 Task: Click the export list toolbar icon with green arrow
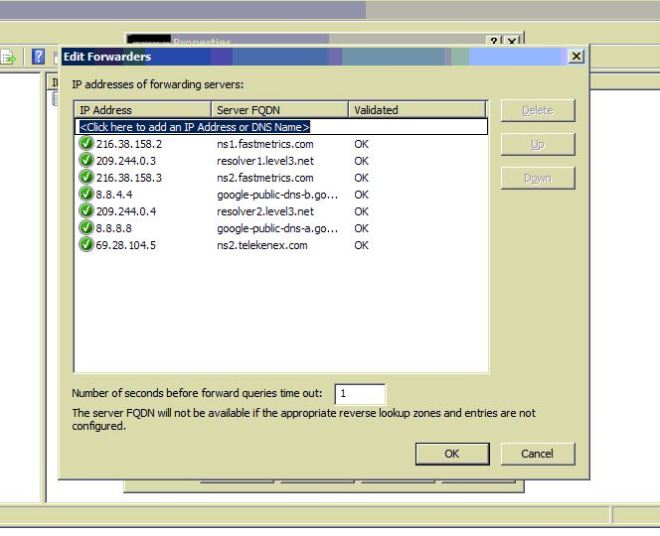8,57
